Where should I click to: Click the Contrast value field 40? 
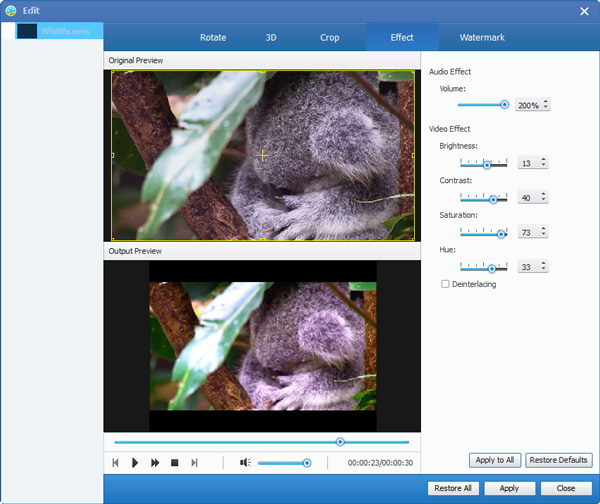point(528,197)
